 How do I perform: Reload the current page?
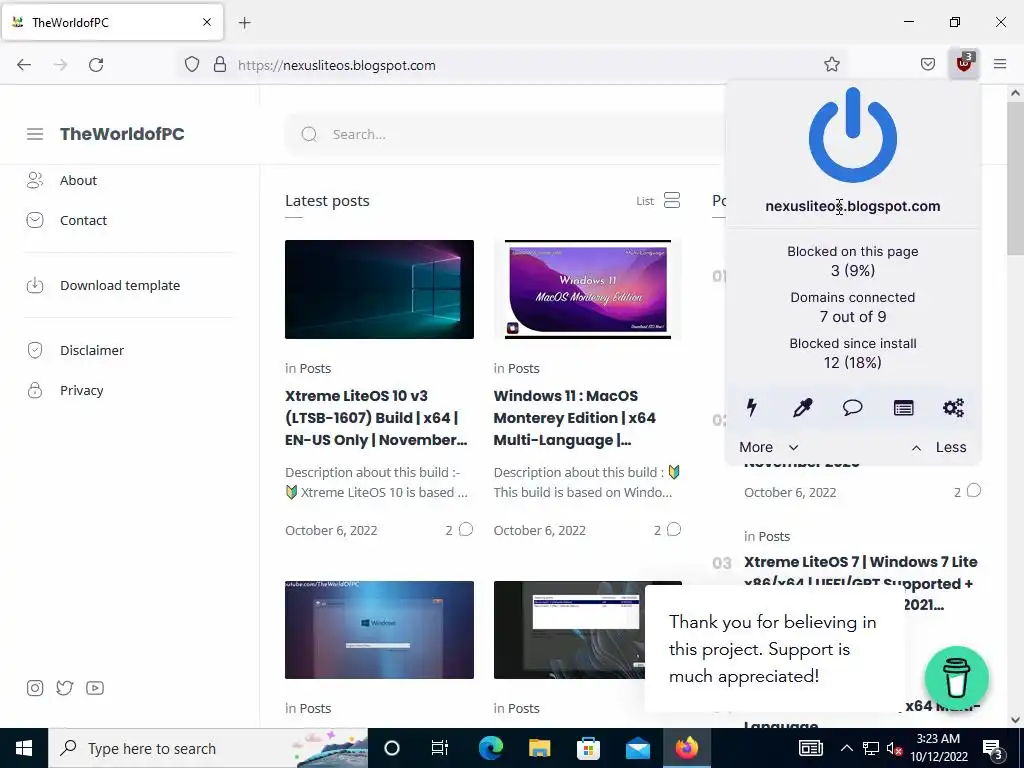click(96, 65)
